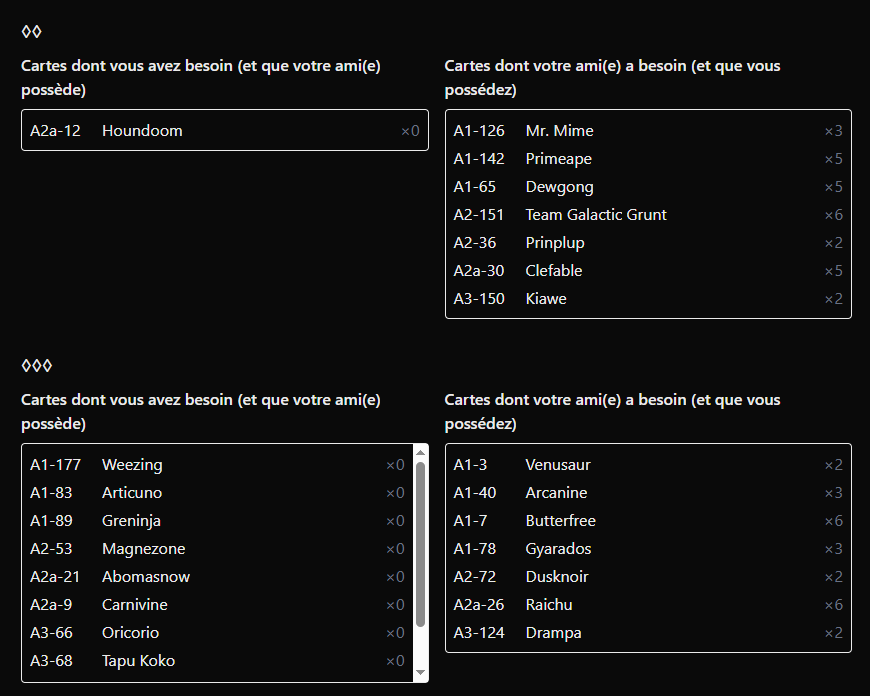Select the Houndoom A2a-12 card row
870x696 pixels.
pos(224,131)
